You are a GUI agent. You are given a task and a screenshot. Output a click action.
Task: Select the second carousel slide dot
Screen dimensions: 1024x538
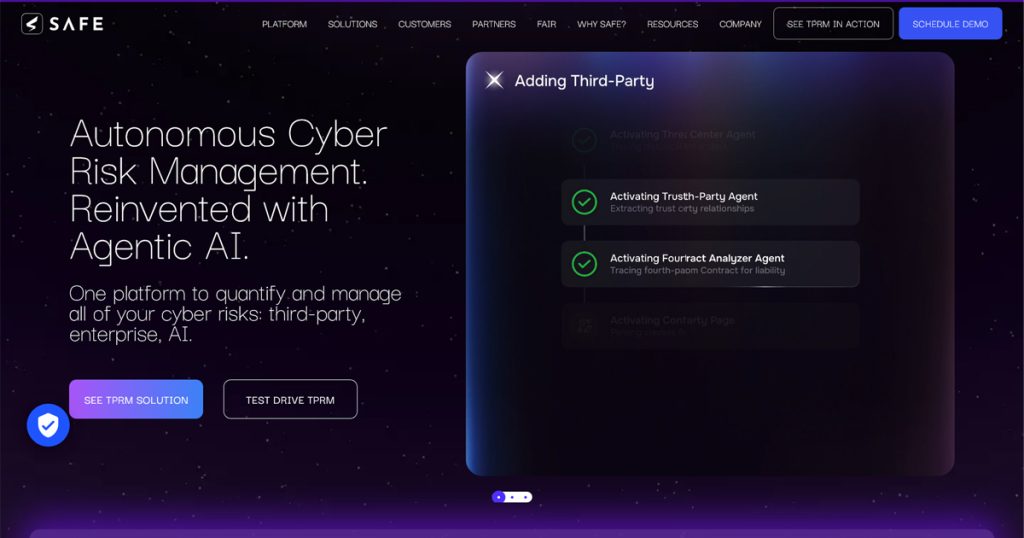(x=513, y=497)
